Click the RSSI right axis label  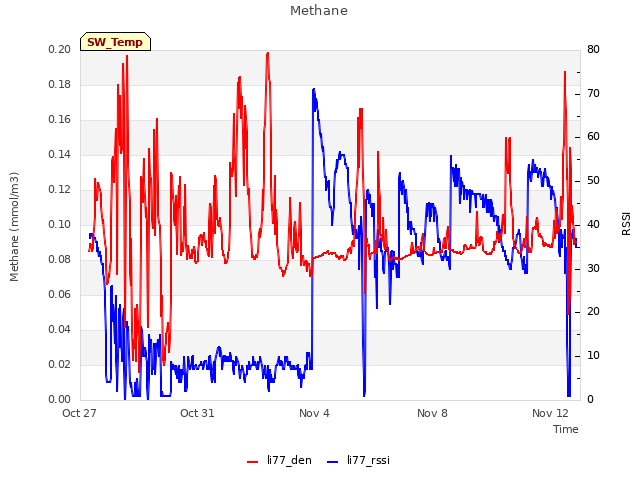[626, 224]
